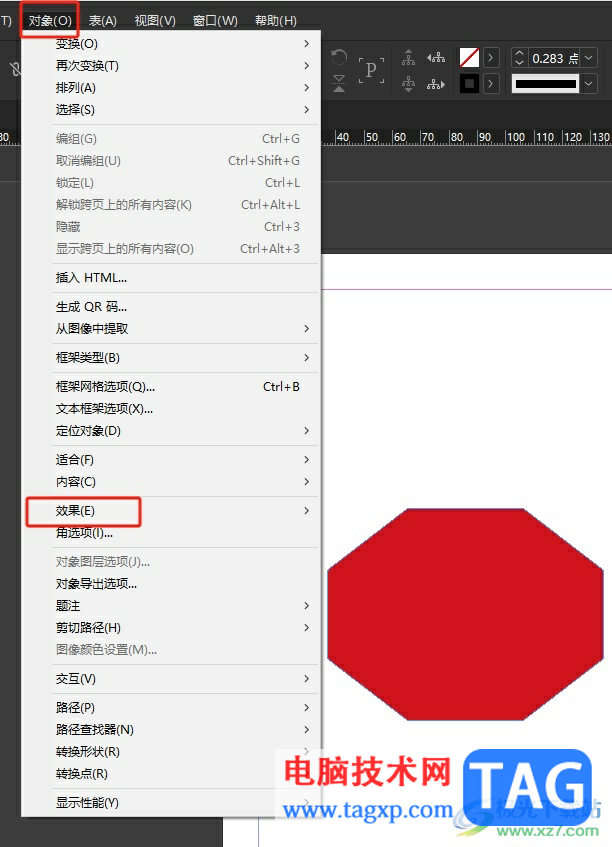Click the stroke weight stepper arrows
Screen dimensions: 612x847
519,57
